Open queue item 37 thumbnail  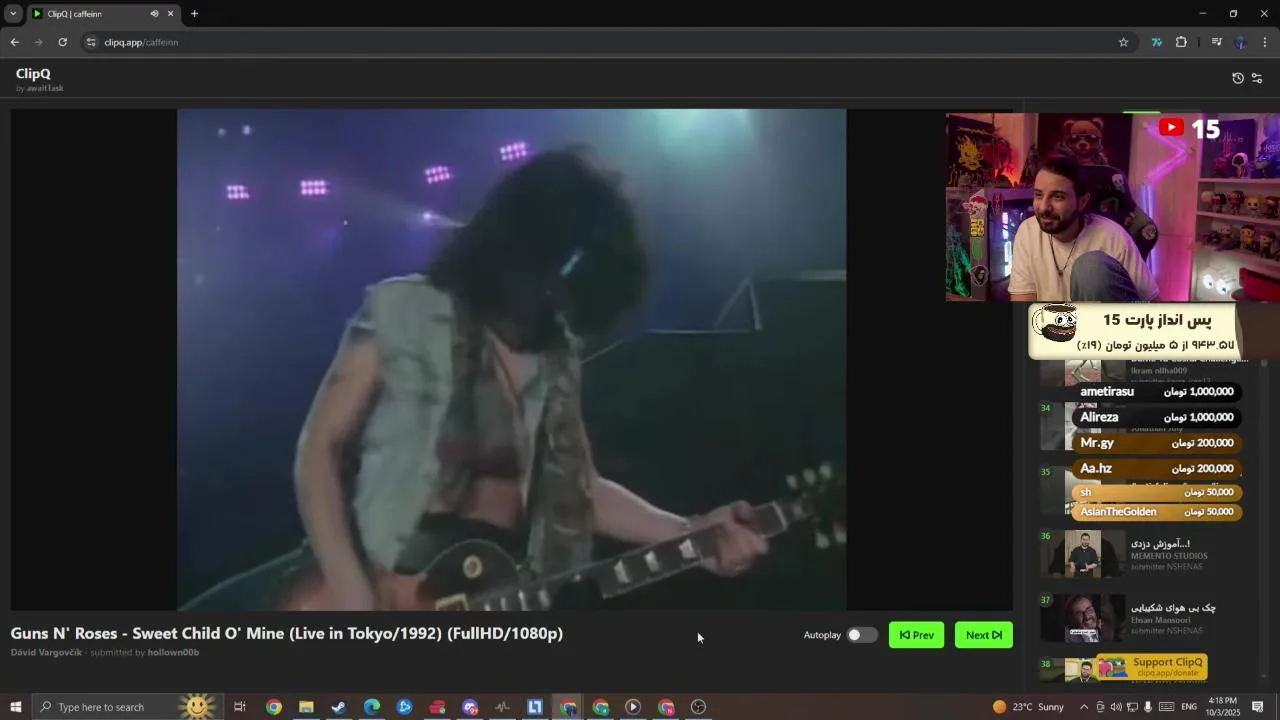pyautogui.click(x=1083, y=618)
